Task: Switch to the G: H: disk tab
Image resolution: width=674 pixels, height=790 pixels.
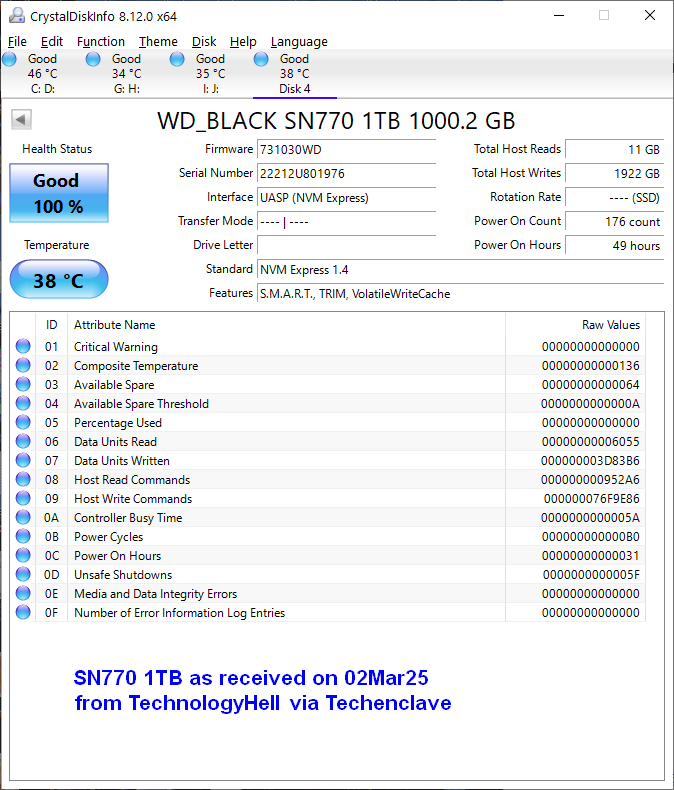Action: click(126, 74)
